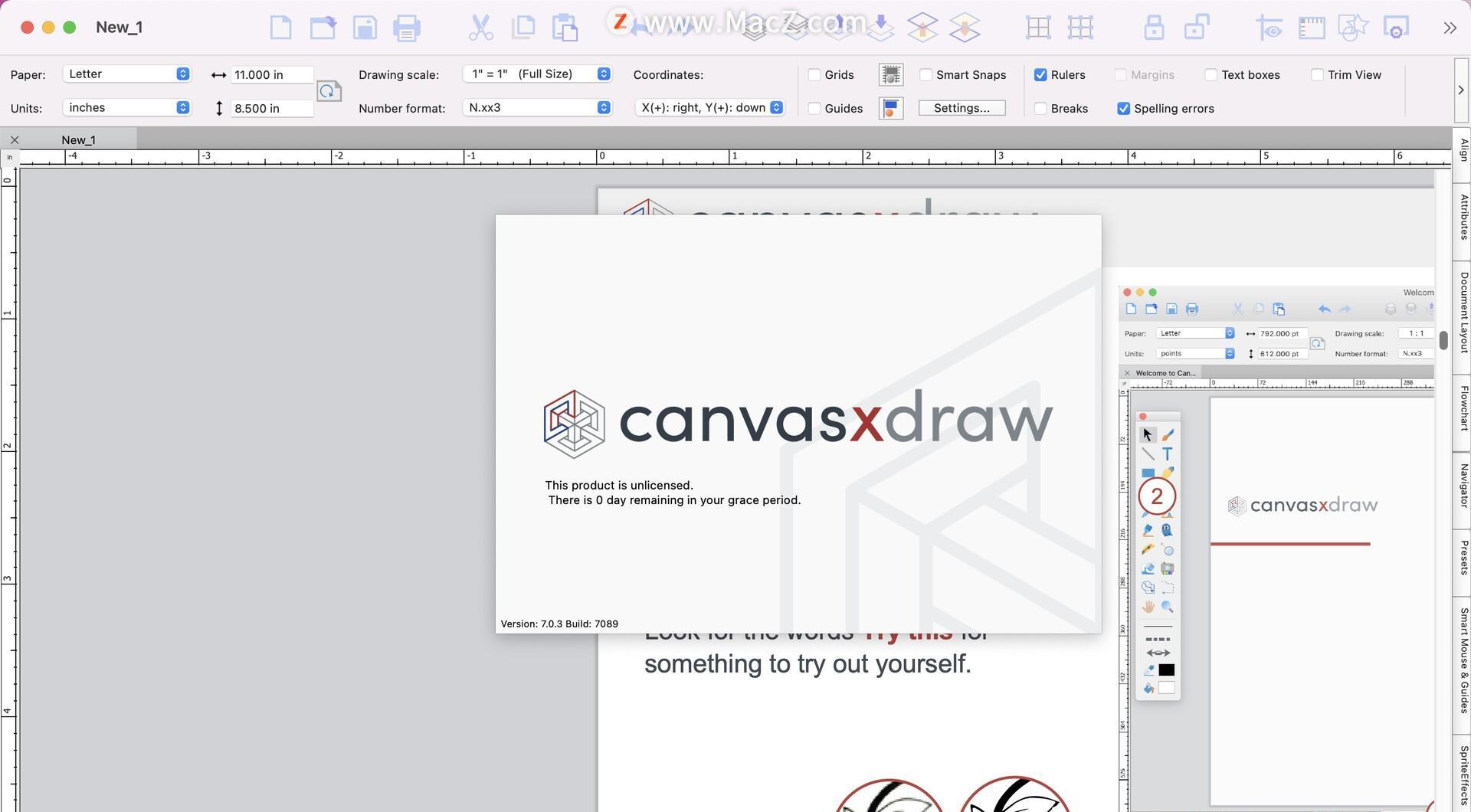Click the guides color icon next to Guides
The width and height of the screenshot is (1471, 812).
891,108
